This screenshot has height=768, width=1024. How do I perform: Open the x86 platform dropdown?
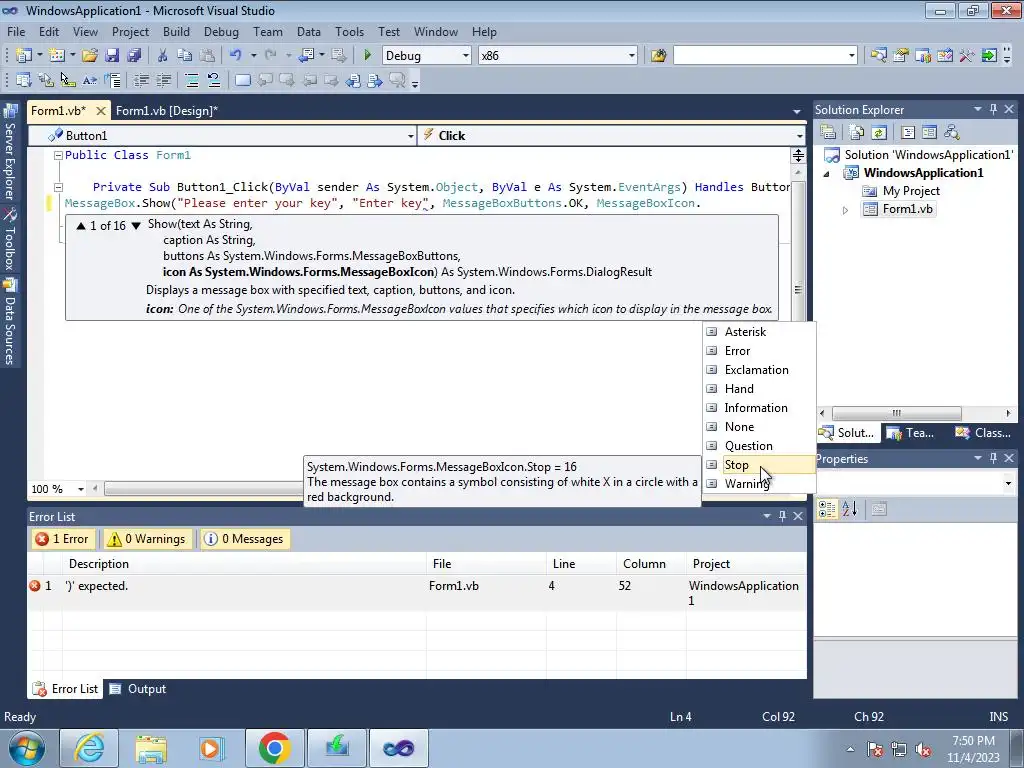coord(632,56)
